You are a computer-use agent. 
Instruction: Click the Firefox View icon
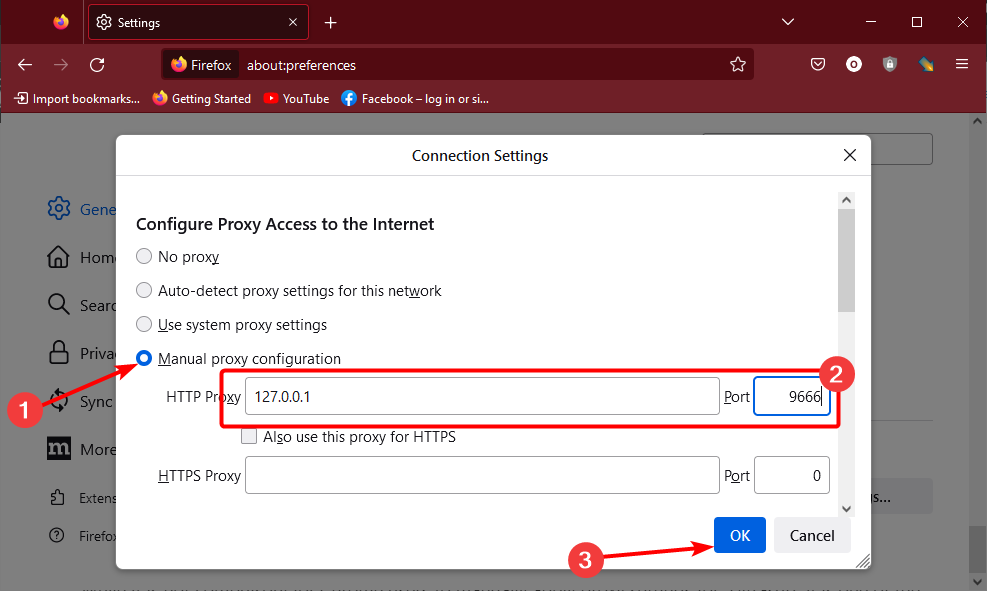click(61, 22)
